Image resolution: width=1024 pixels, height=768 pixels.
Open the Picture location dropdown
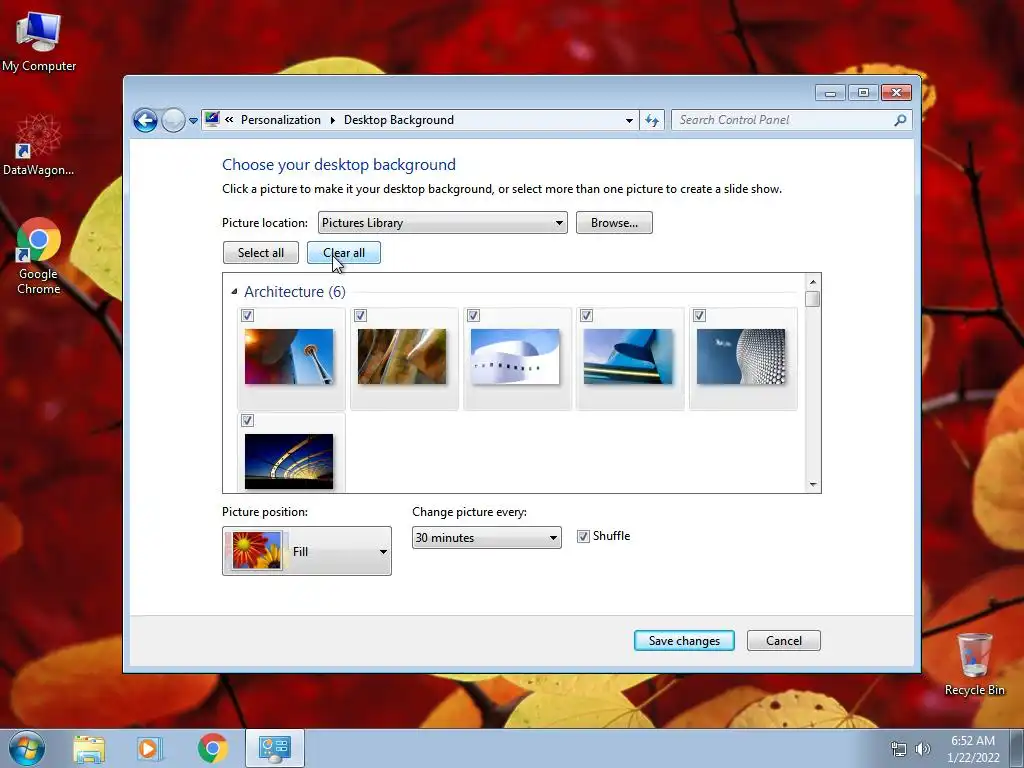click(x=443, y=223)
